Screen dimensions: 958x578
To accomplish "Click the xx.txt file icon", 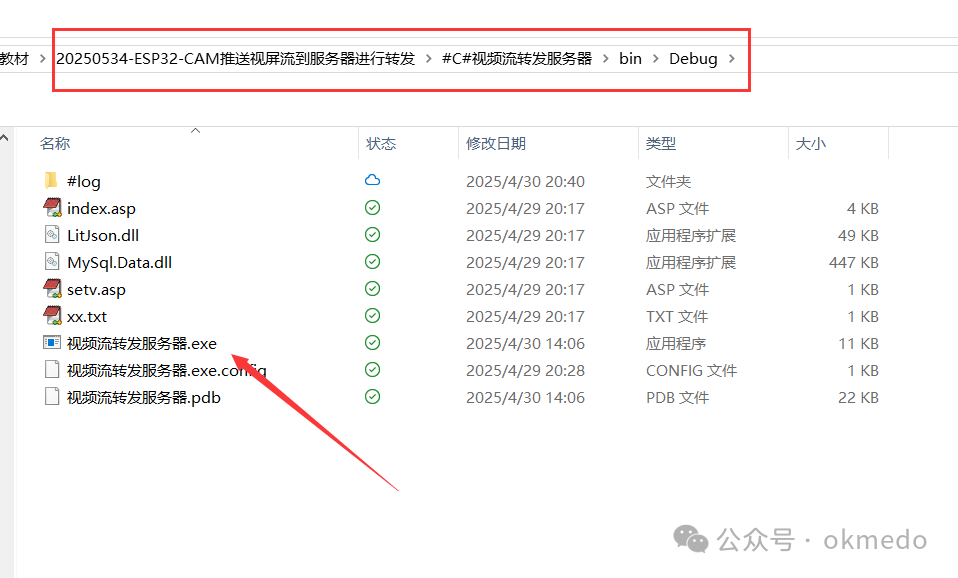I will click(52, 316).
